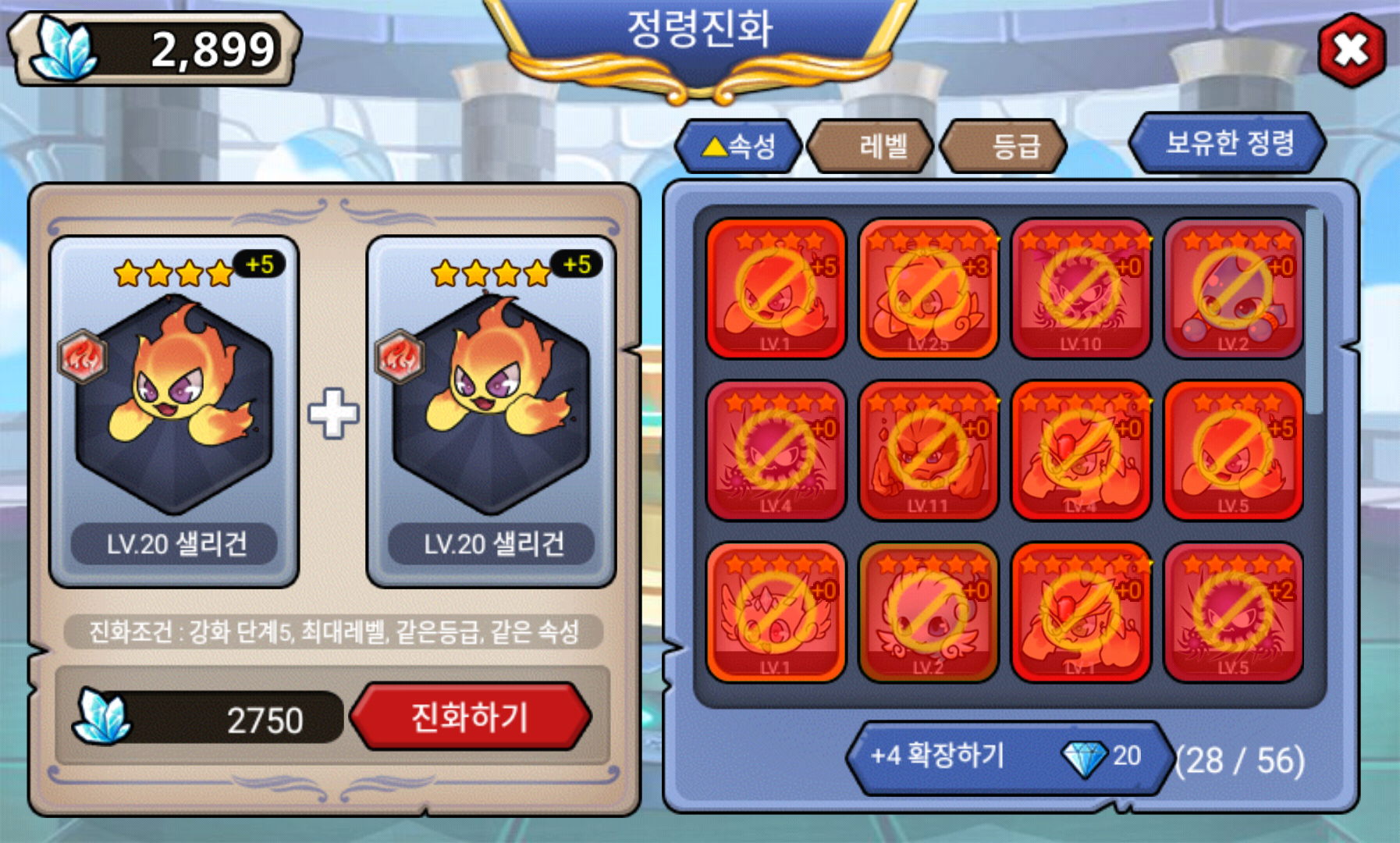
Task: Pick the LV.11 spirit in second row
Action: [928, 450]
